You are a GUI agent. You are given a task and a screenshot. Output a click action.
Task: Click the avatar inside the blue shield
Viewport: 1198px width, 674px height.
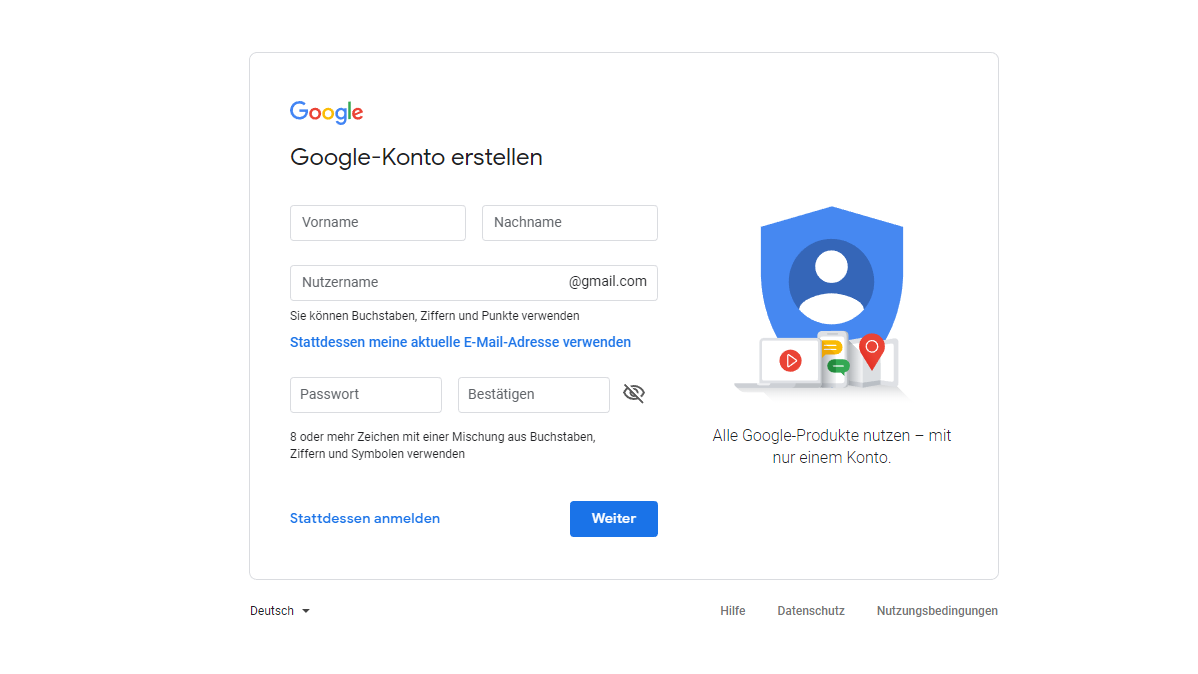pyautogui.click(x=831, y=281)
